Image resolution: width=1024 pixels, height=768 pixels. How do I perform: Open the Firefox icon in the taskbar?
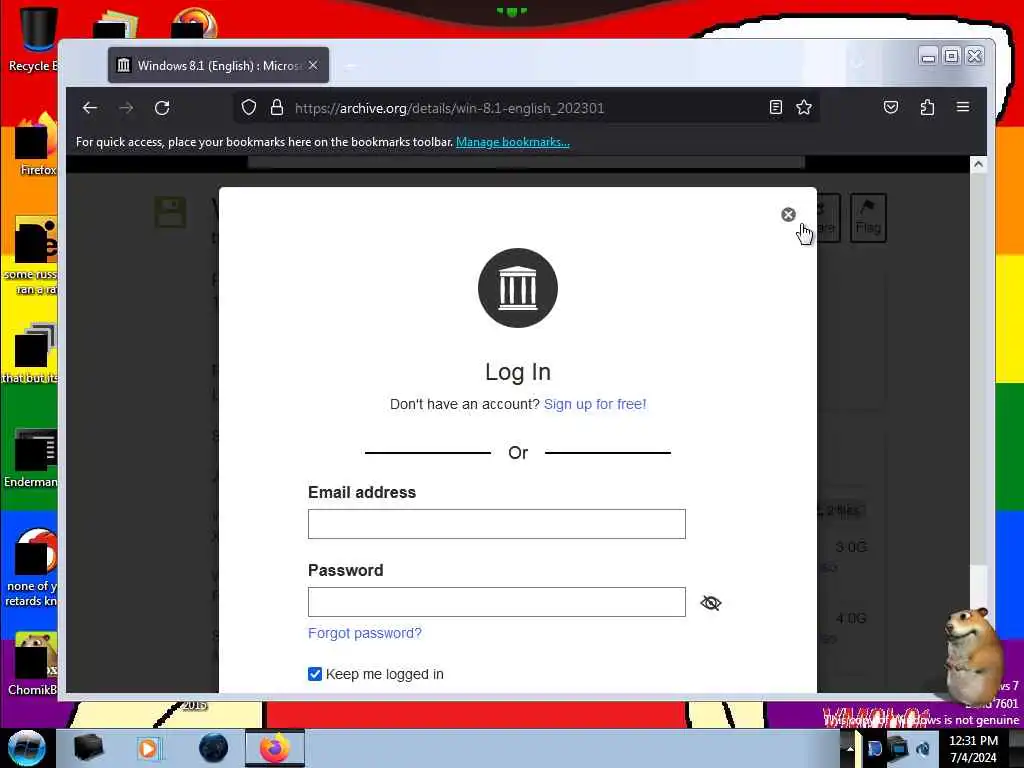(275, 748)
